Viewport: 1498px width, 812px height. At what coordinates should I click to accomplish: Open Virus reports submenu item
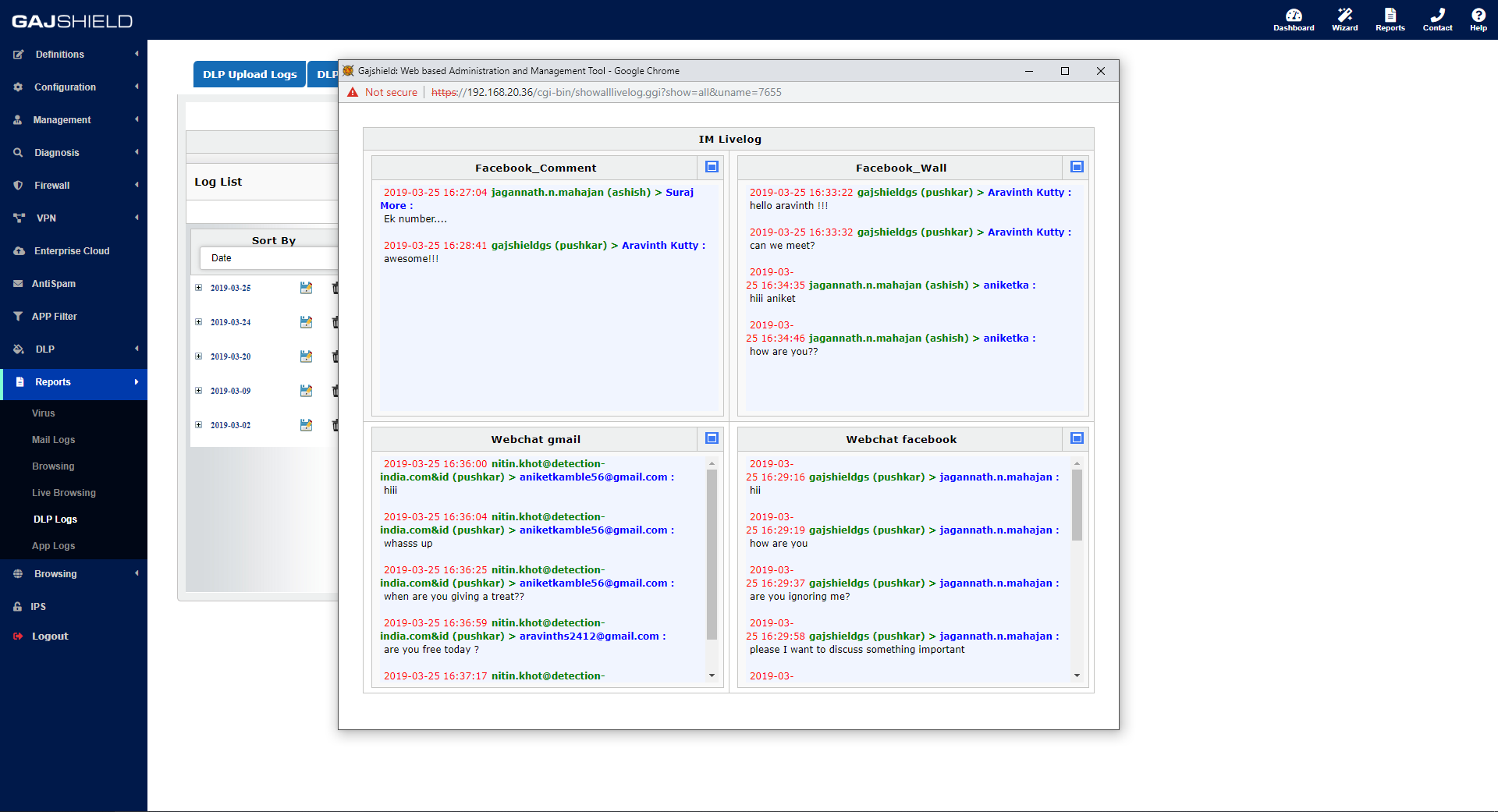44,413
